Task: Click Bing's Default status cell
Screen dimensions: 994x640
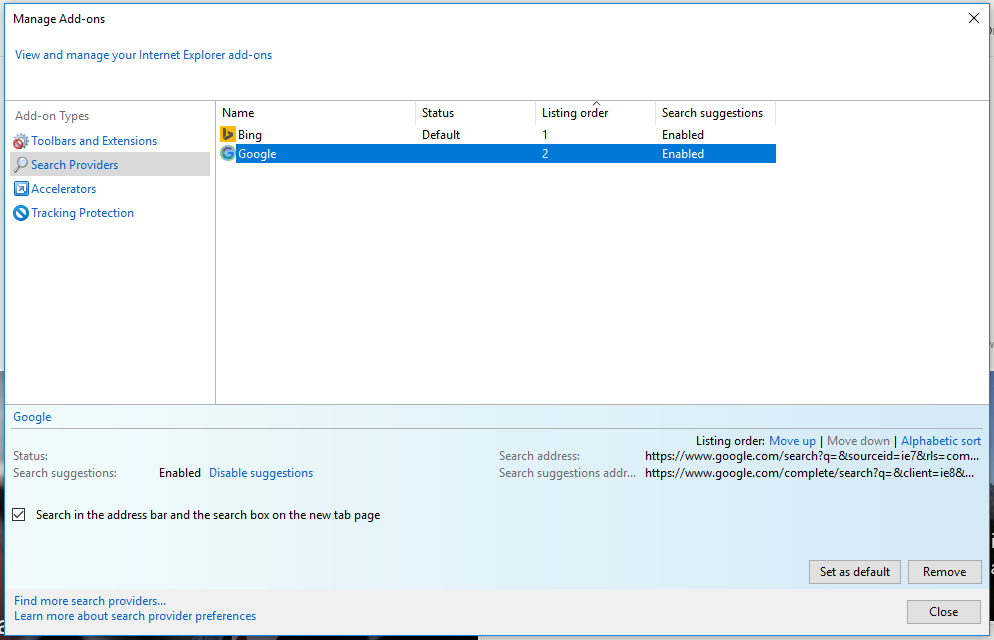Action: click(441, 135)
